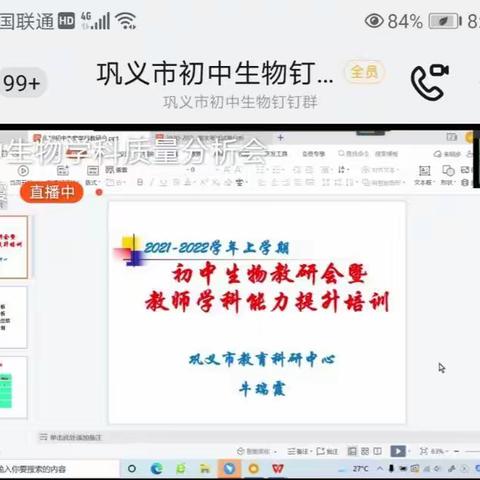Click the 查找命令 search command box
This screenshot has width=480, height=480.
click(x=353, y=153)
